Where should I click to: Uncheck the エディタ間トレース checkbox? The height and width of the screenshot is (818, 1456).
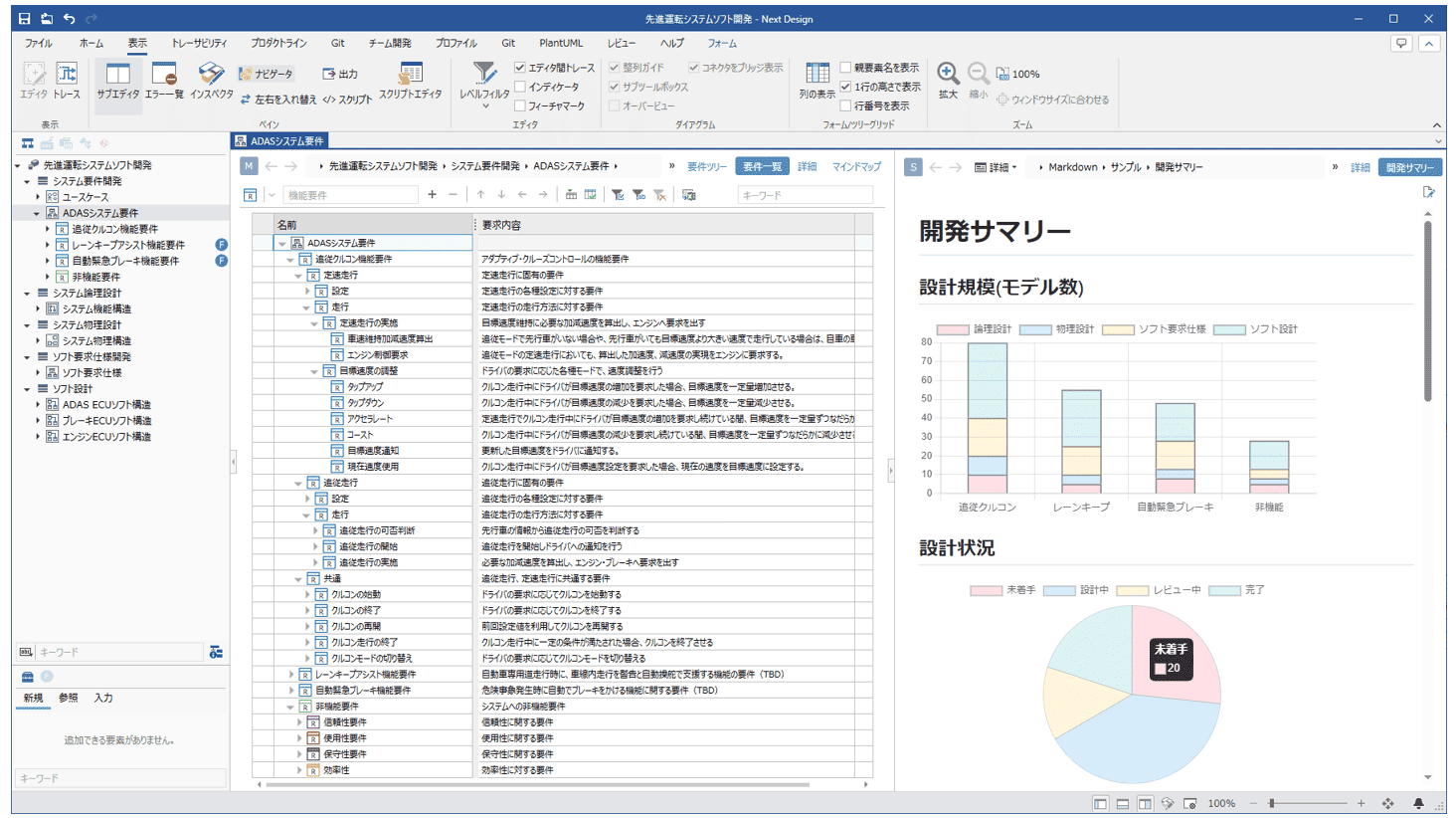coord(520,68)
